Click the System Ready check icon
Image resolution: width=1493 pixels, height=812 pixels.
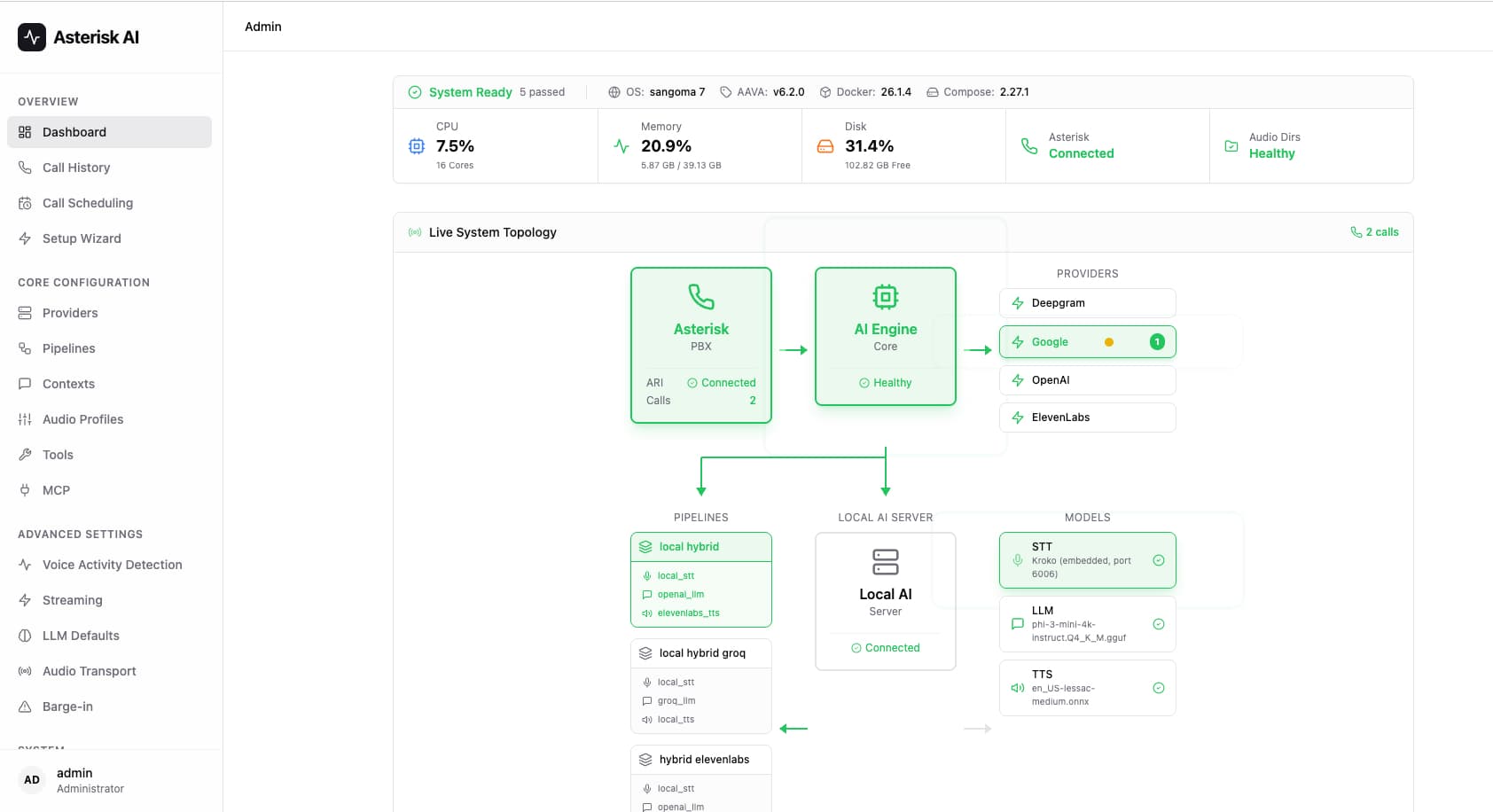click(x=415, y=92)
